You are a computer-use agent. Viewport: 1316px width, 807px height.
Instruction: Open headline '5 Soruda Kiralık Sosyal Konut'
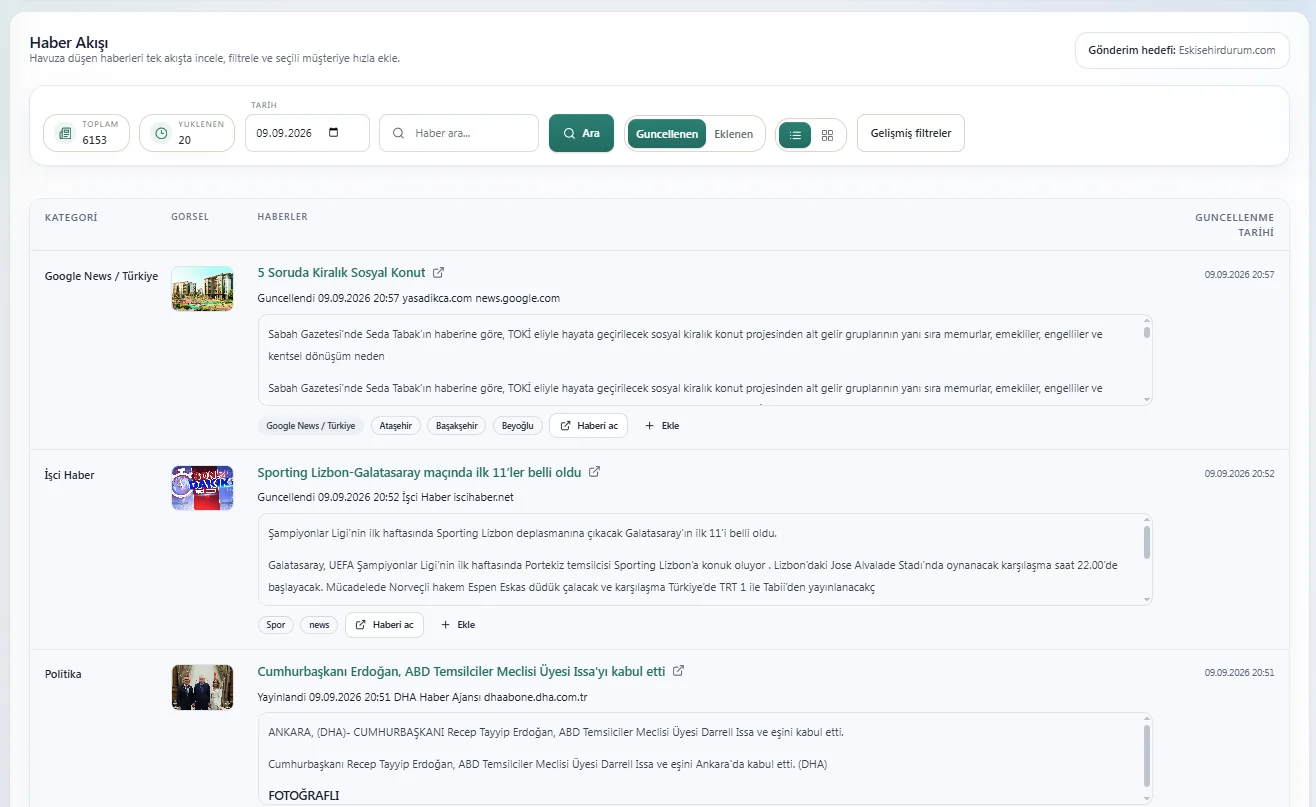click(341, 272)
